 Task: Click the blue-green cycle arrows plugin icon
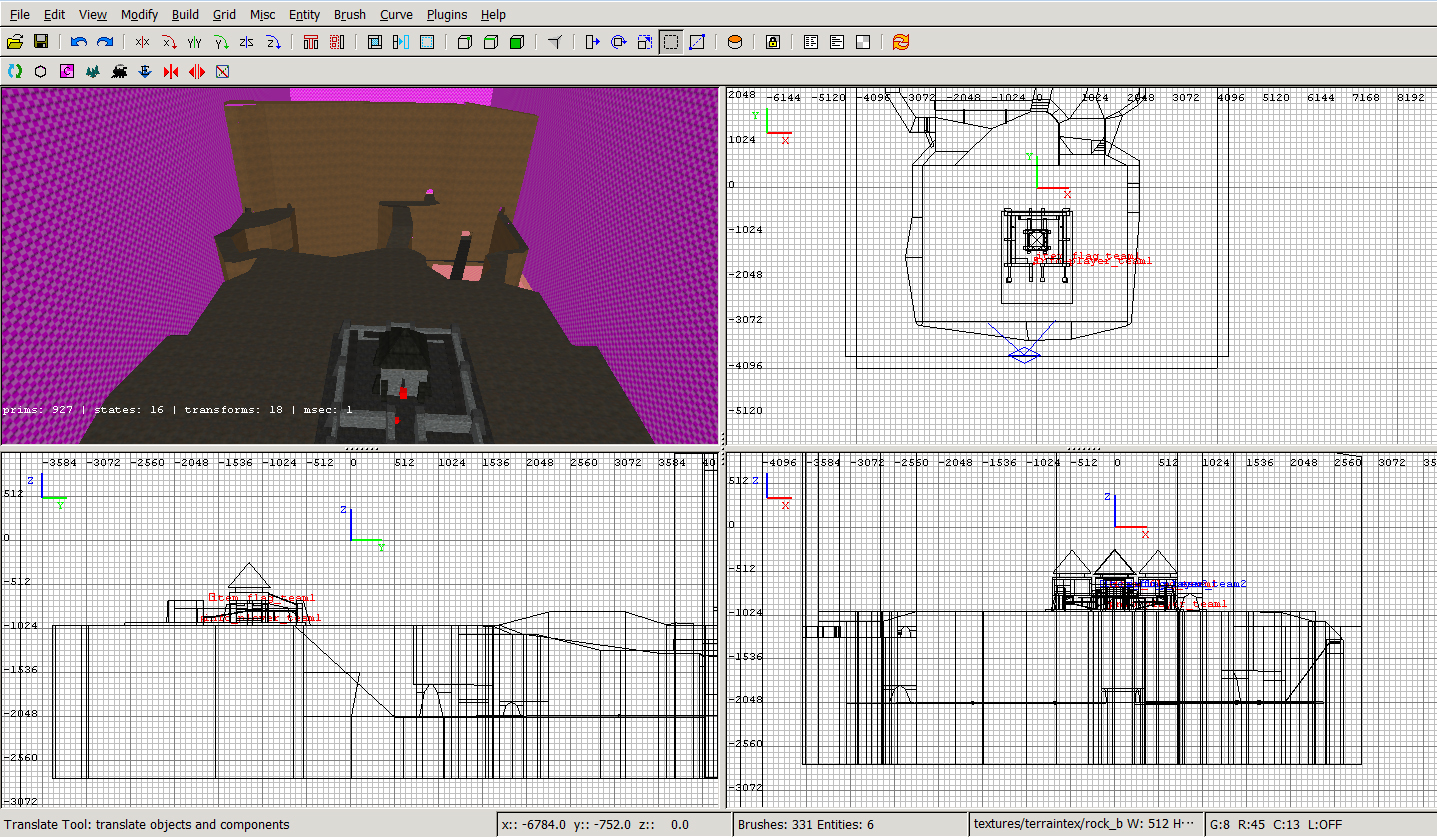[x=15, y=71]
